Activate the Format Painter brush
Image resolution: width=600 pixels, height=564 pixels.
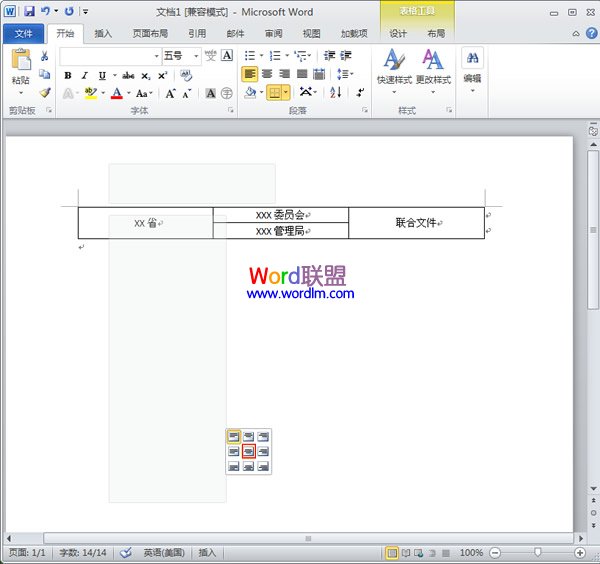pos(45,92)
